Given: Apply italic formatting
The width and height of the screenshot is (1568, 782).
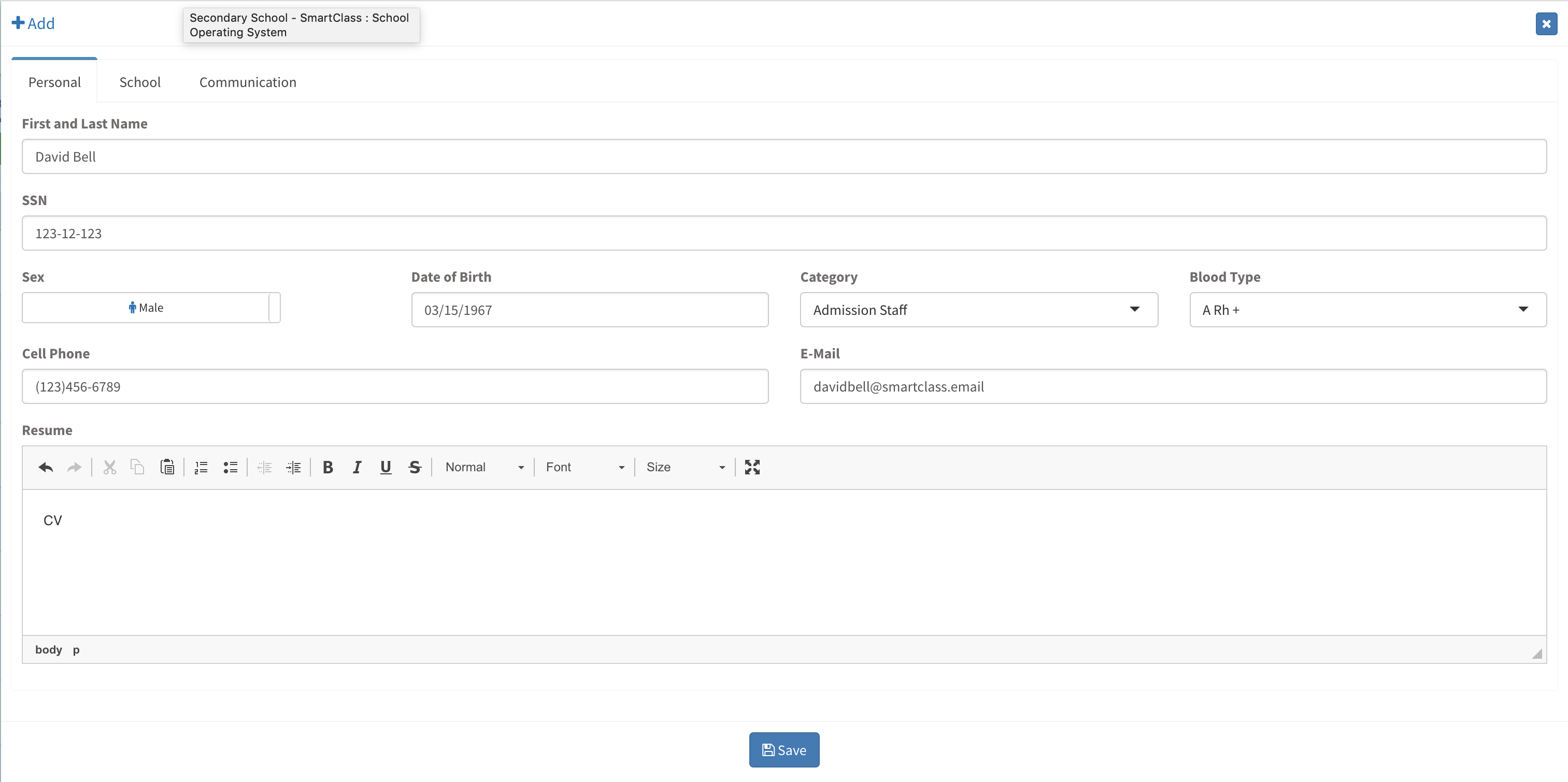Looking at the screenshot, I should click(357, 467).
